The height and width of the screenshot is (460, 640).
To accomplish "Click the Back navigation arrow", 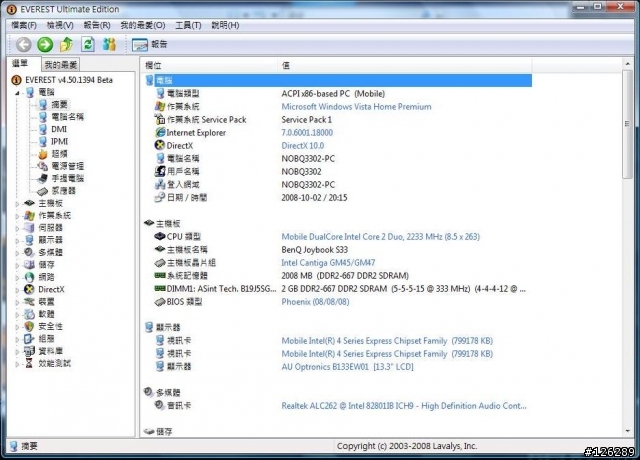I will coord(23,44).
